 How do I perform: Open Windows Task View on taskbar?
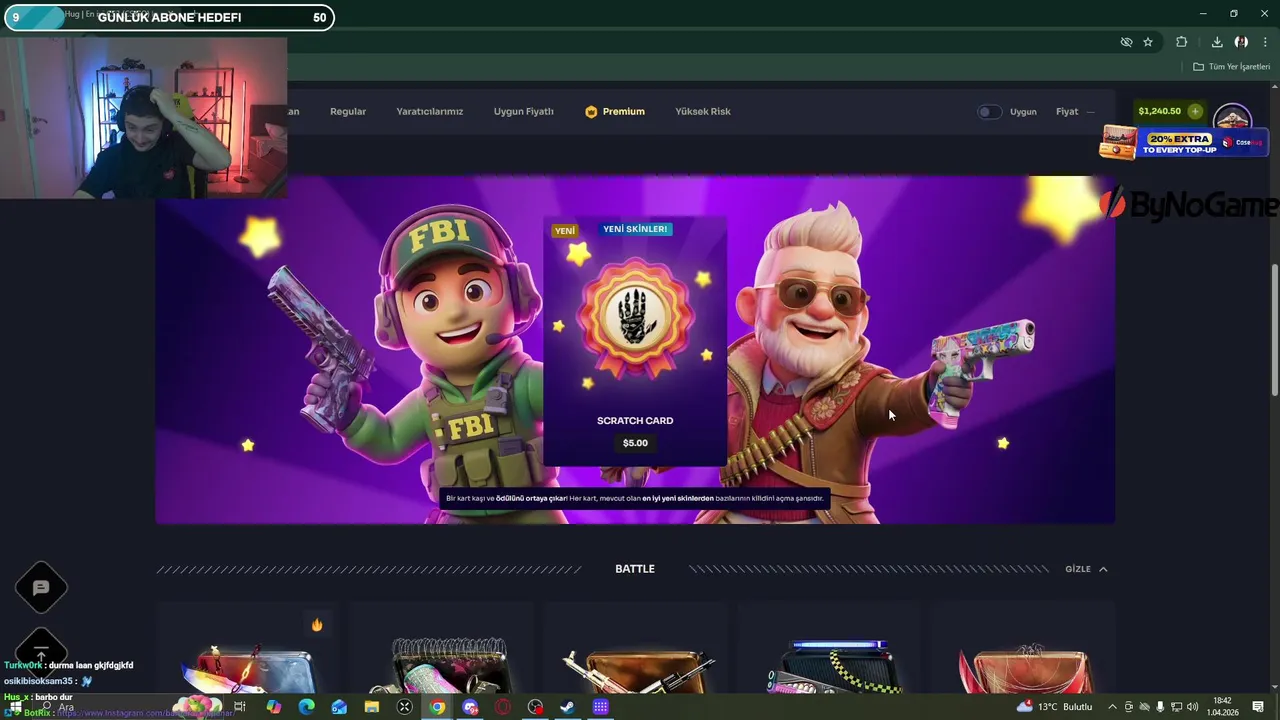pyautogui.click(x=240, y=707)
